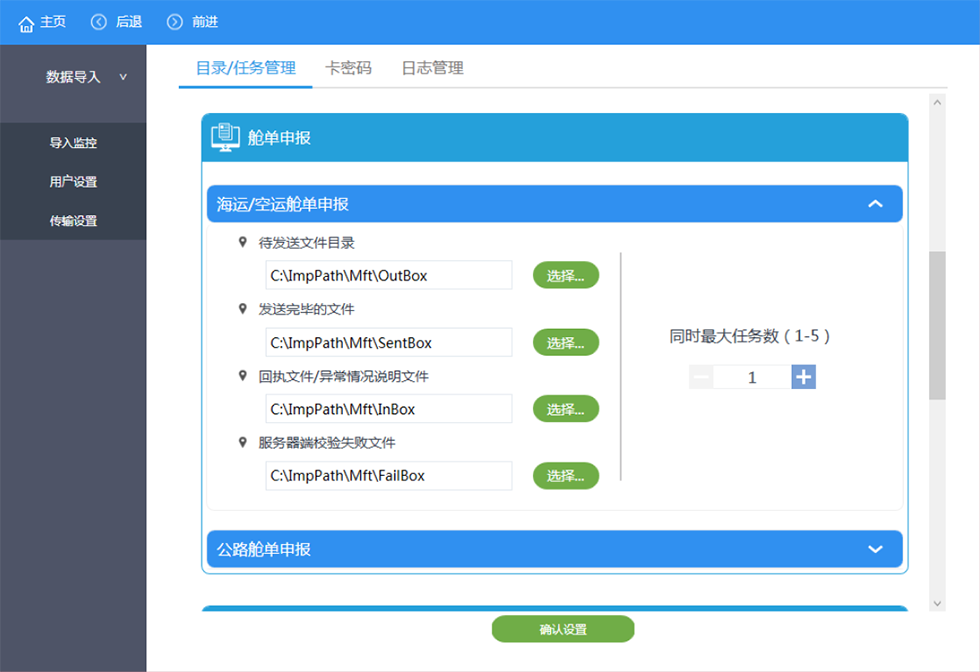Screen dimensions: 980x672
Task: Click the plus icon to increase 同时最大任务数
Action: (803, 377)
